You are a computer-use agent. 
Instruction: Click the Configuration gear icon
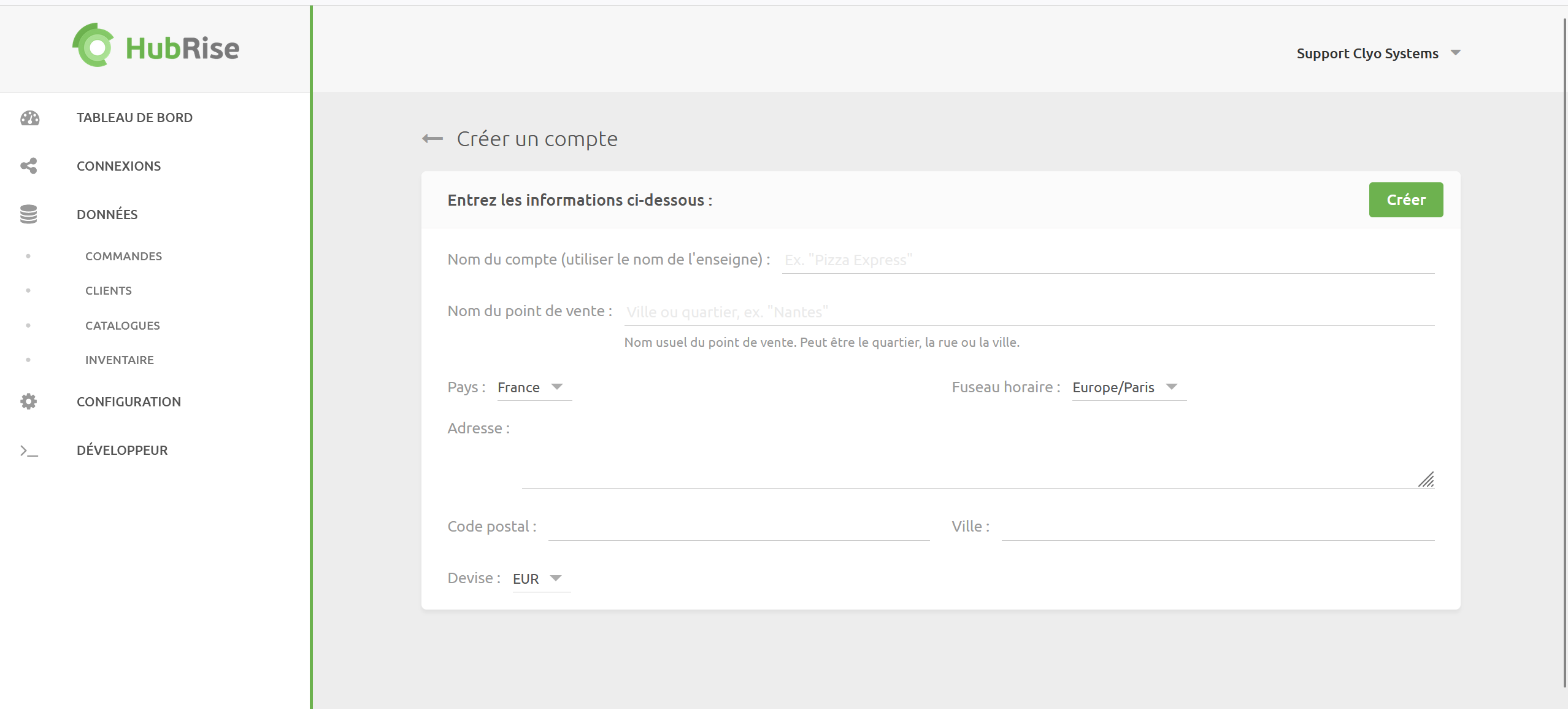pos(29,401)
